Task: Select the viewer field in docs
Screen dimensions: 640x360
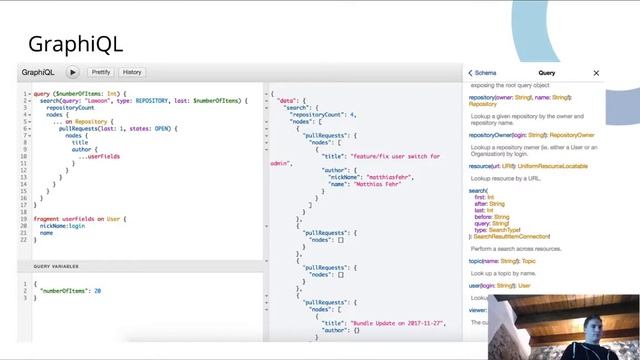Action: tap(478, 310)
